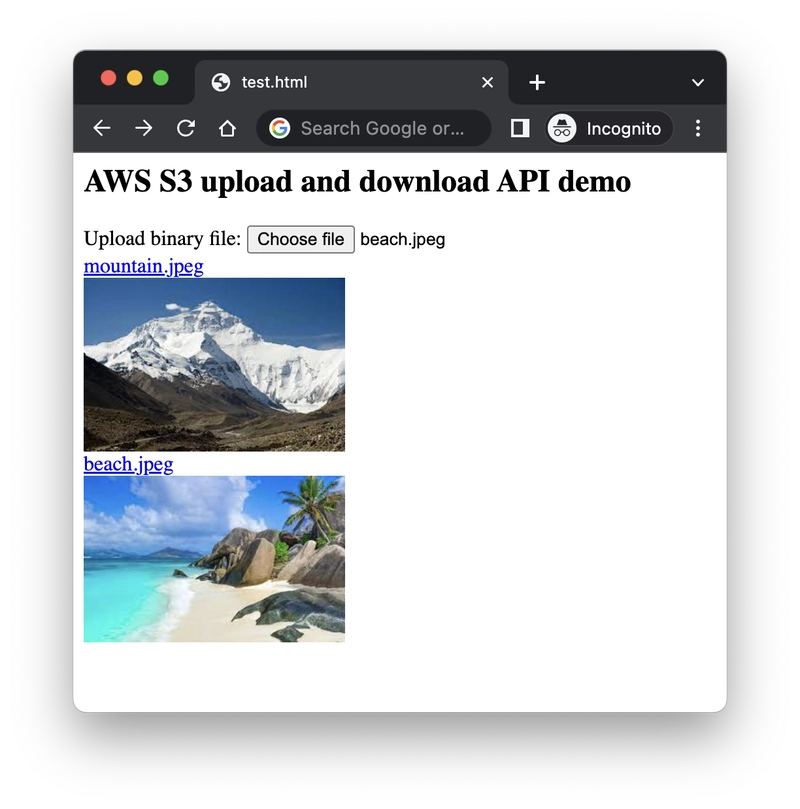Minimize the window with yellow button
Screen dimensions: 800x809
135,78
